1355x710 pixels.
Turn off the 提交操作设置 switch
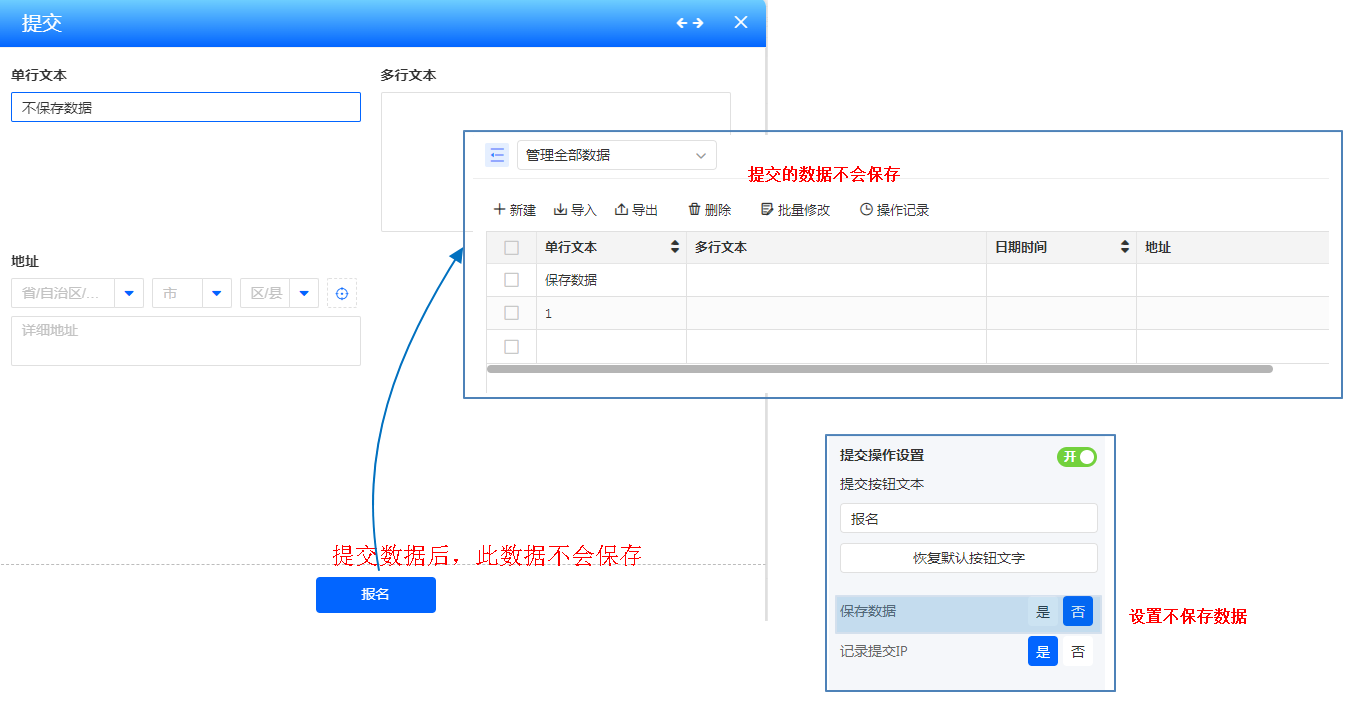1076,457
